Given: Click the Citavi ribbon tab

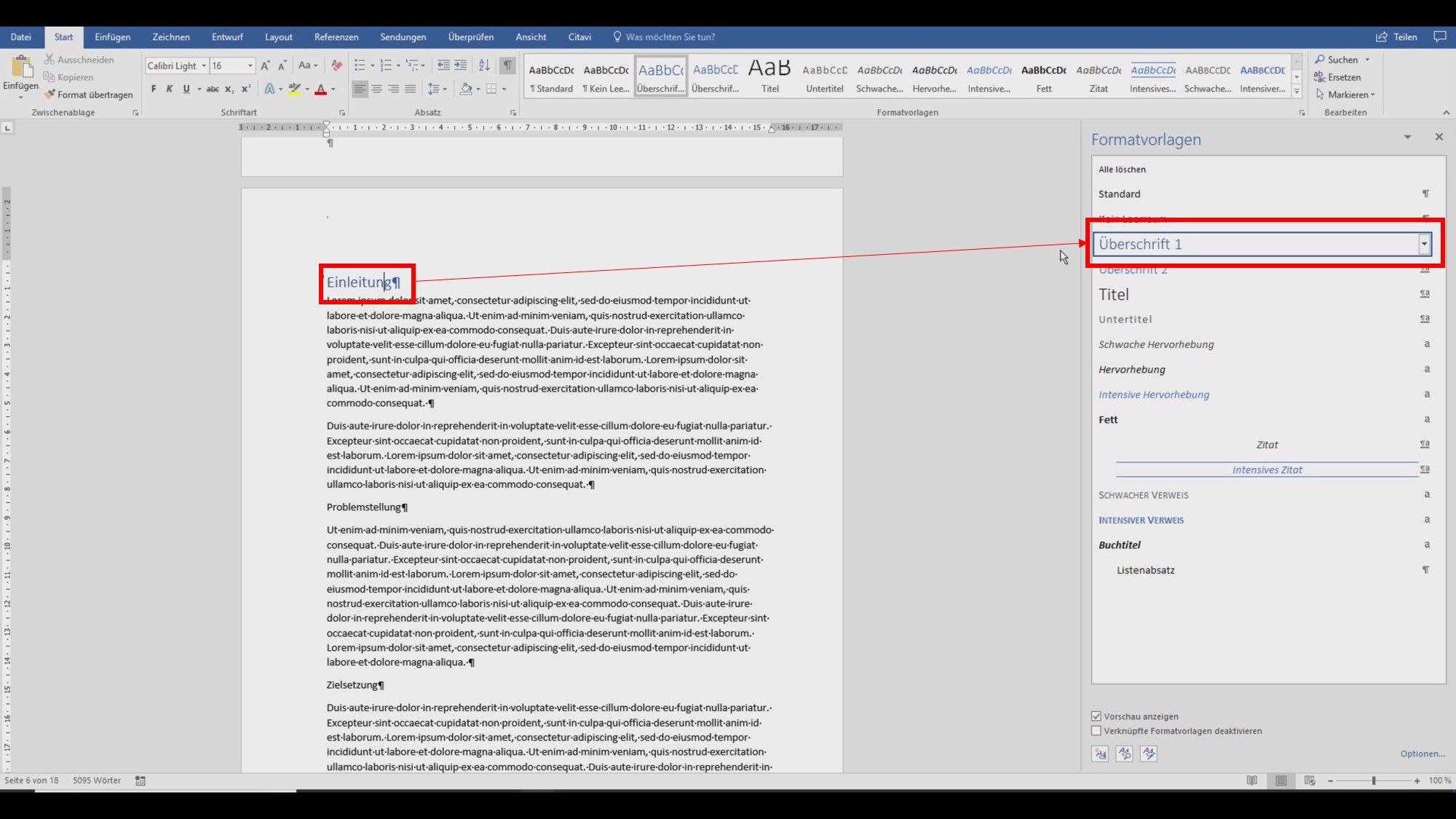Looking at the screenshot, I should (x=579, y=37).
